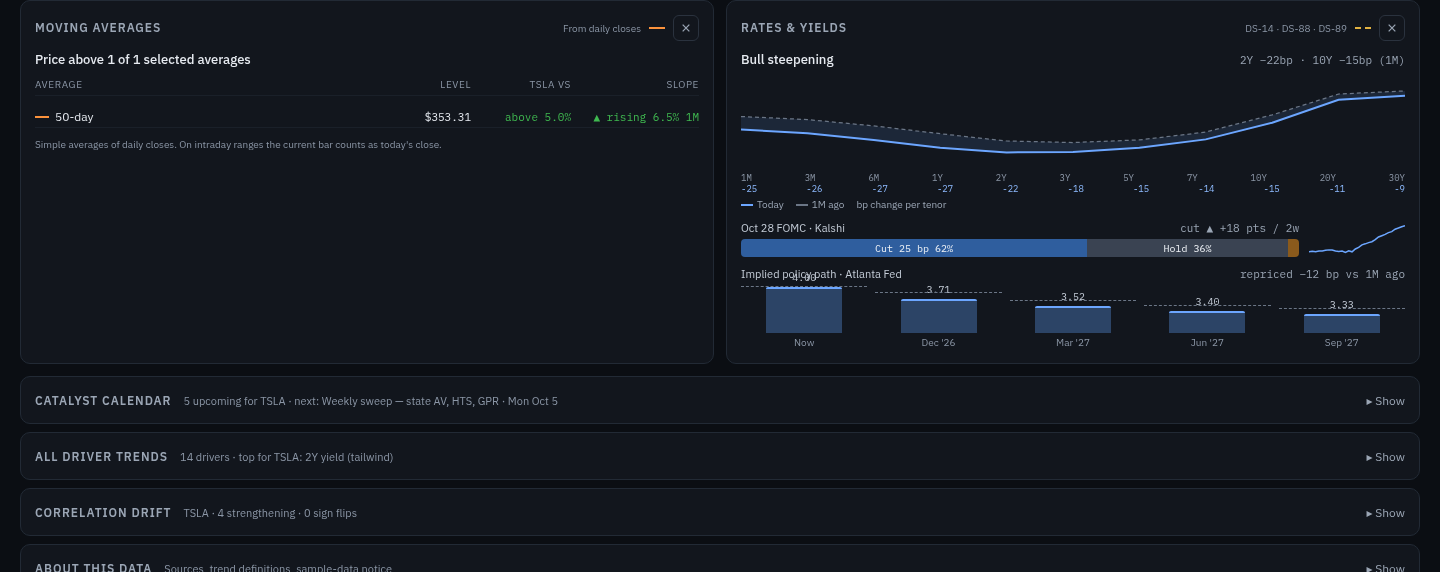The image size is (1440, 572).
Task: Click the '2Y −22bp · 10Y −15bp (1M)' summary
Action: click(x=1322, y=60)
